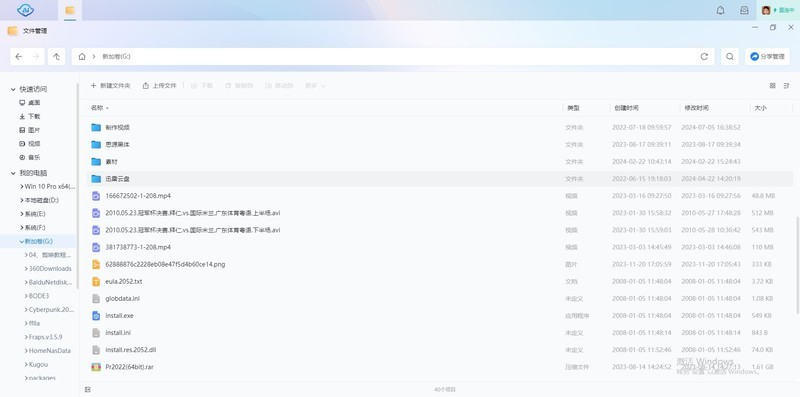Open the AI logo home icon
The width and height of the screenshot is (800, 397).
click(26, 10)
